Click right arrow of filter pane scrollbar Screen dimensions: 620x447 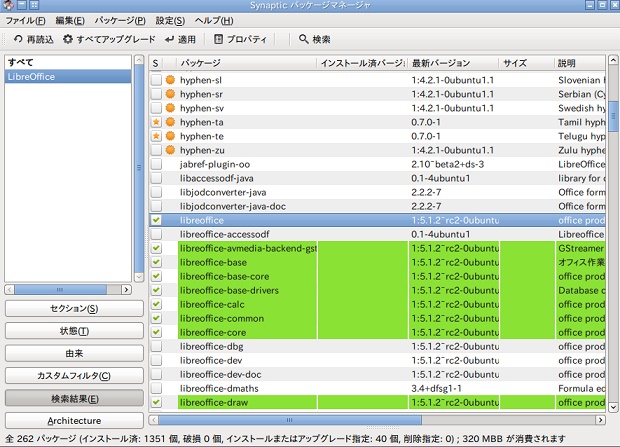127,290
